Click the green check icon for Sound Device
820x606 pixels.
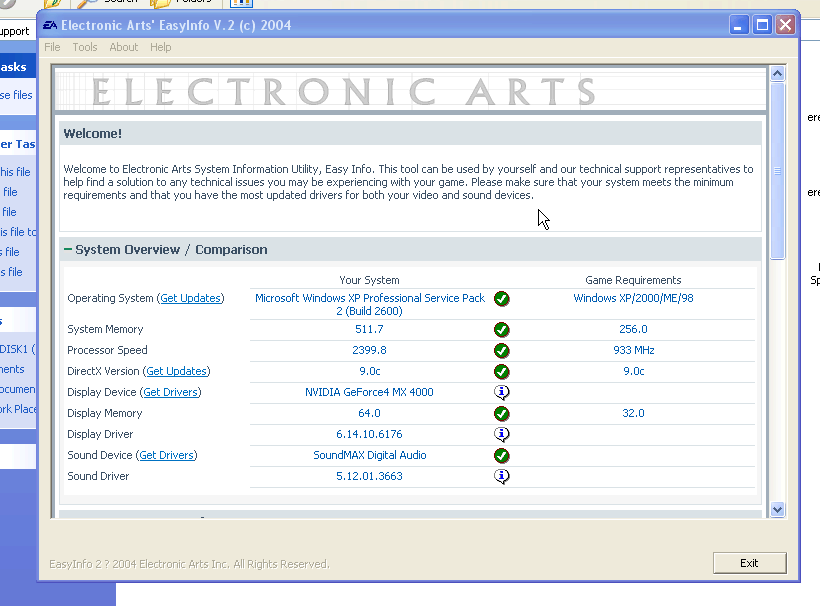tap(502, 455)
